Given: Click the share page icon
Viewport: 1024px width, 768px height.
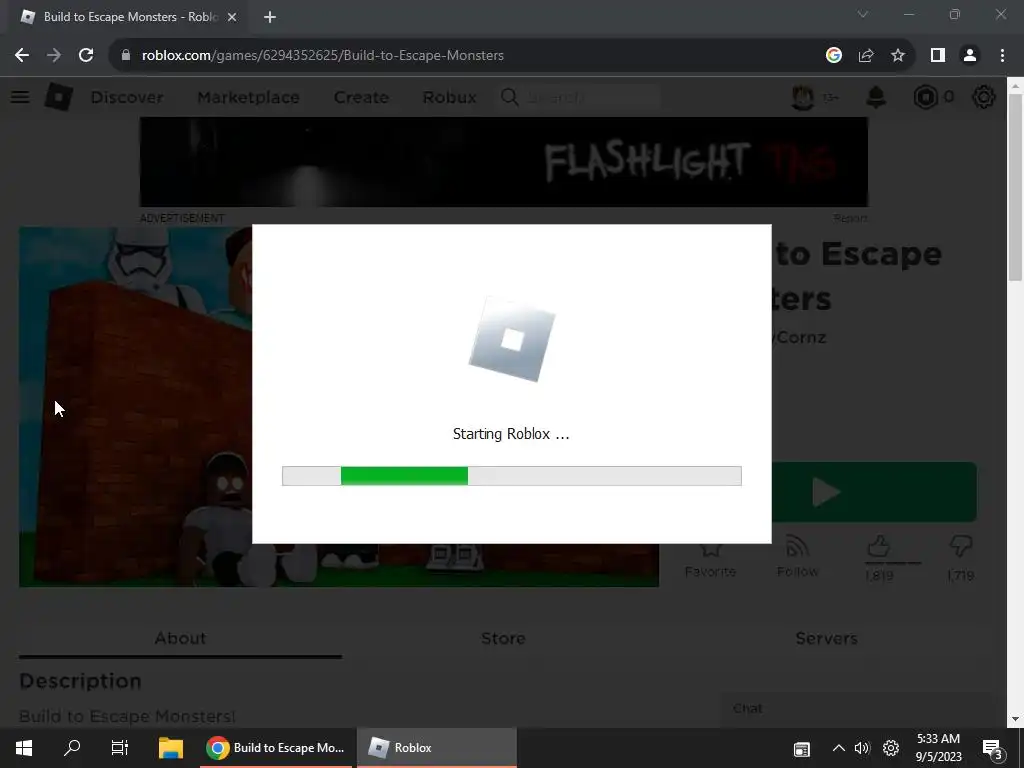Looking at the screenshot, I should coord(866,56).
